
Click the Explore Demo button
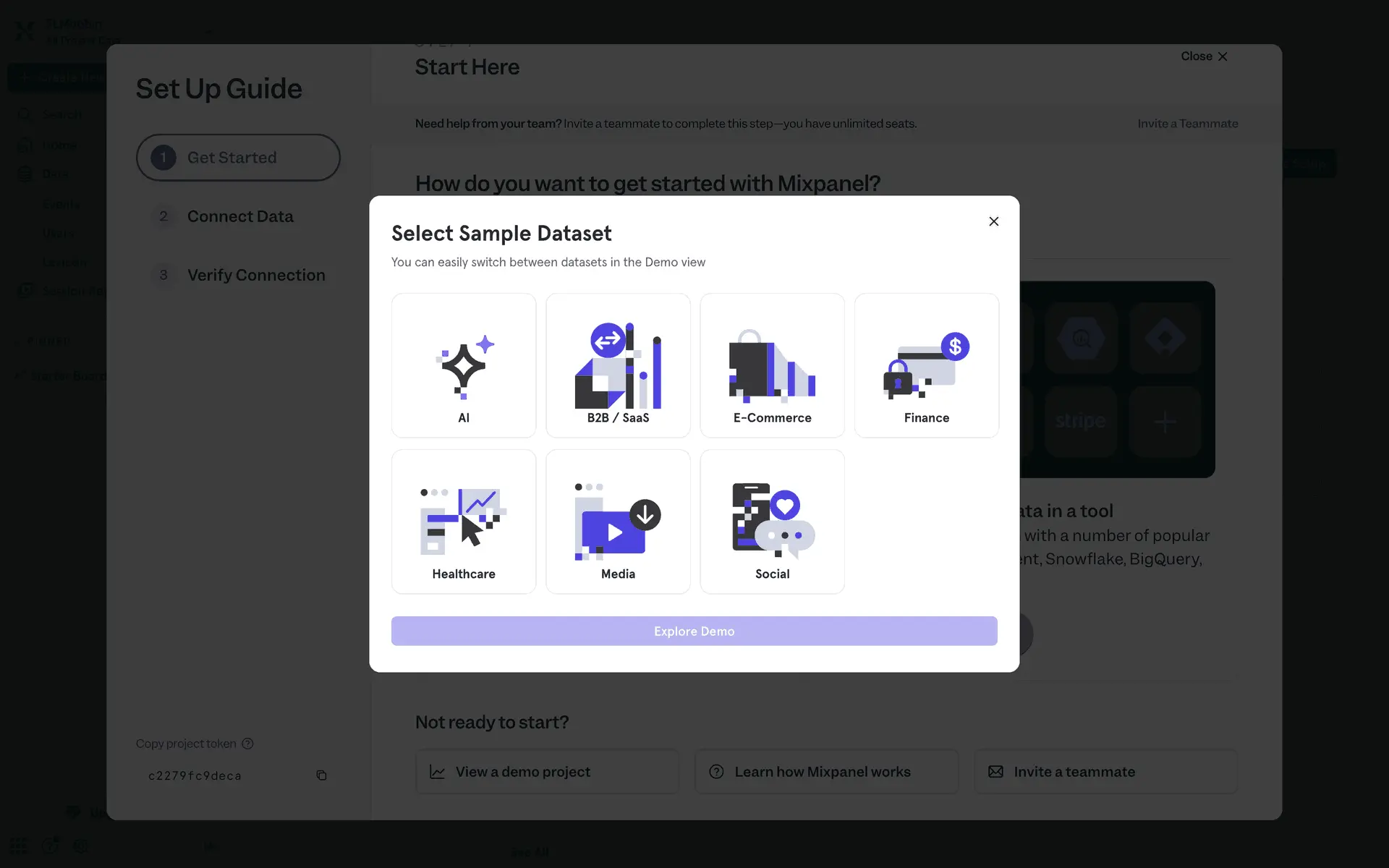pyautogui.click(x=694, y=631)
